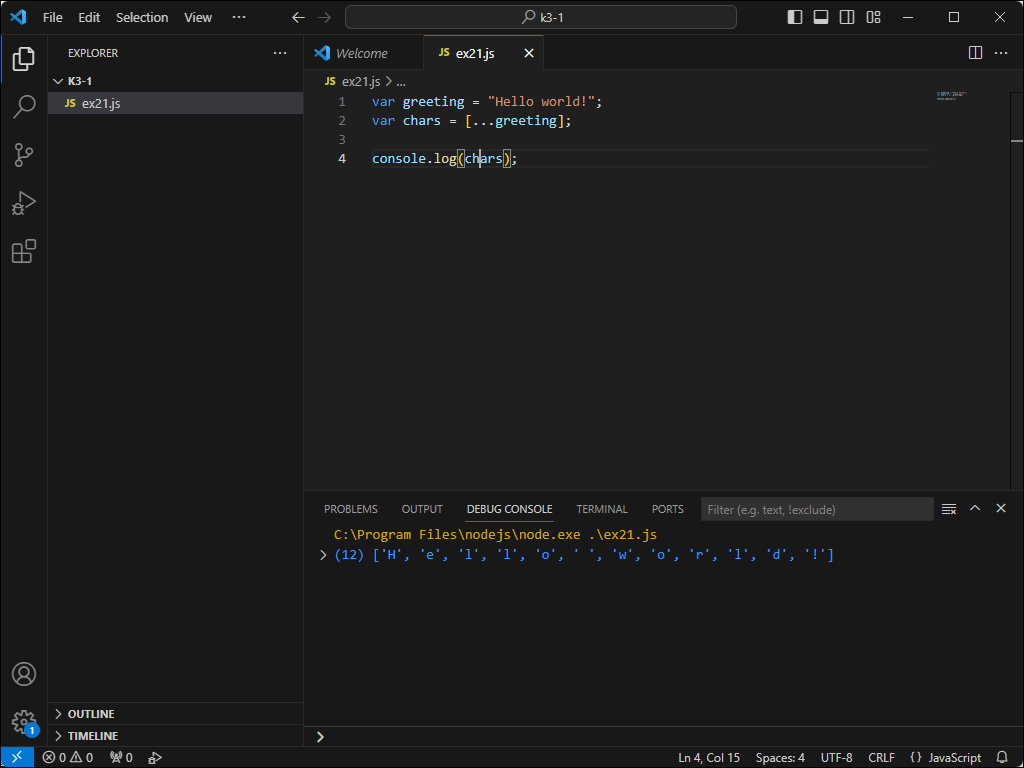Open the Accounts menu icon
Image resolution: width=1024 pixels, height=768 pixels.
point(24,673)
